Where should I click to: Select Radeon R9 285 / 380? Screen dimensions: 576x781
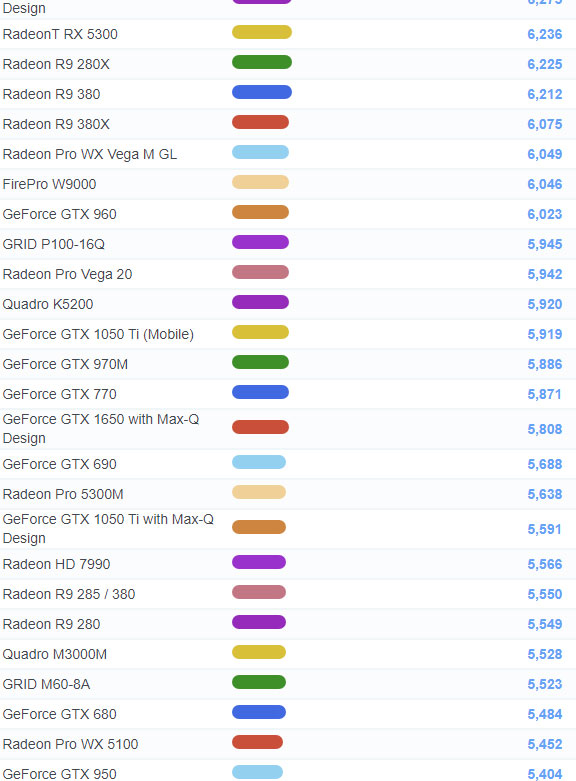[x=69, y=594]
